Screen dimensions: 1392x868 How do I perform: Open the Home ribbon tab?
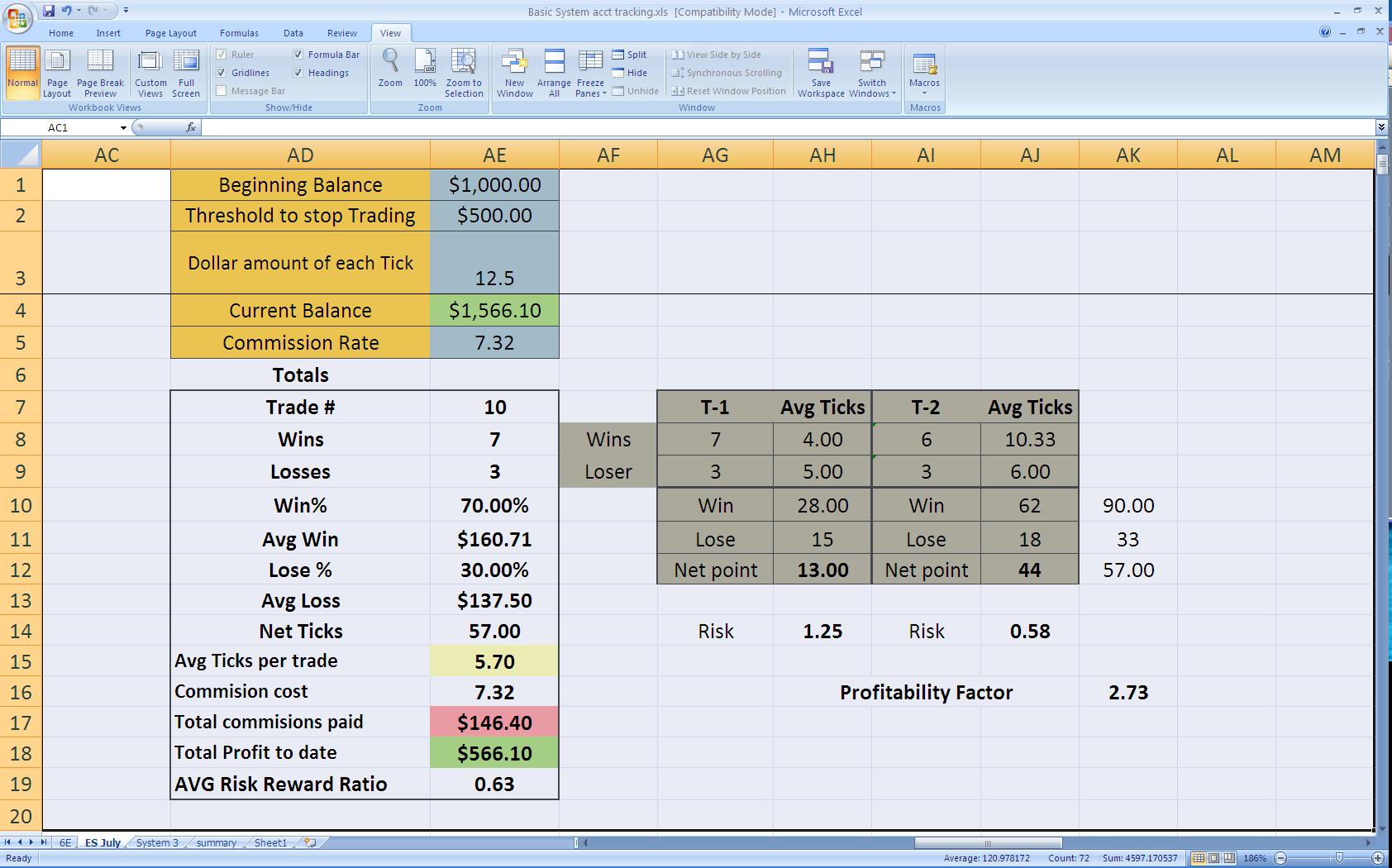[x=61, y=33]
